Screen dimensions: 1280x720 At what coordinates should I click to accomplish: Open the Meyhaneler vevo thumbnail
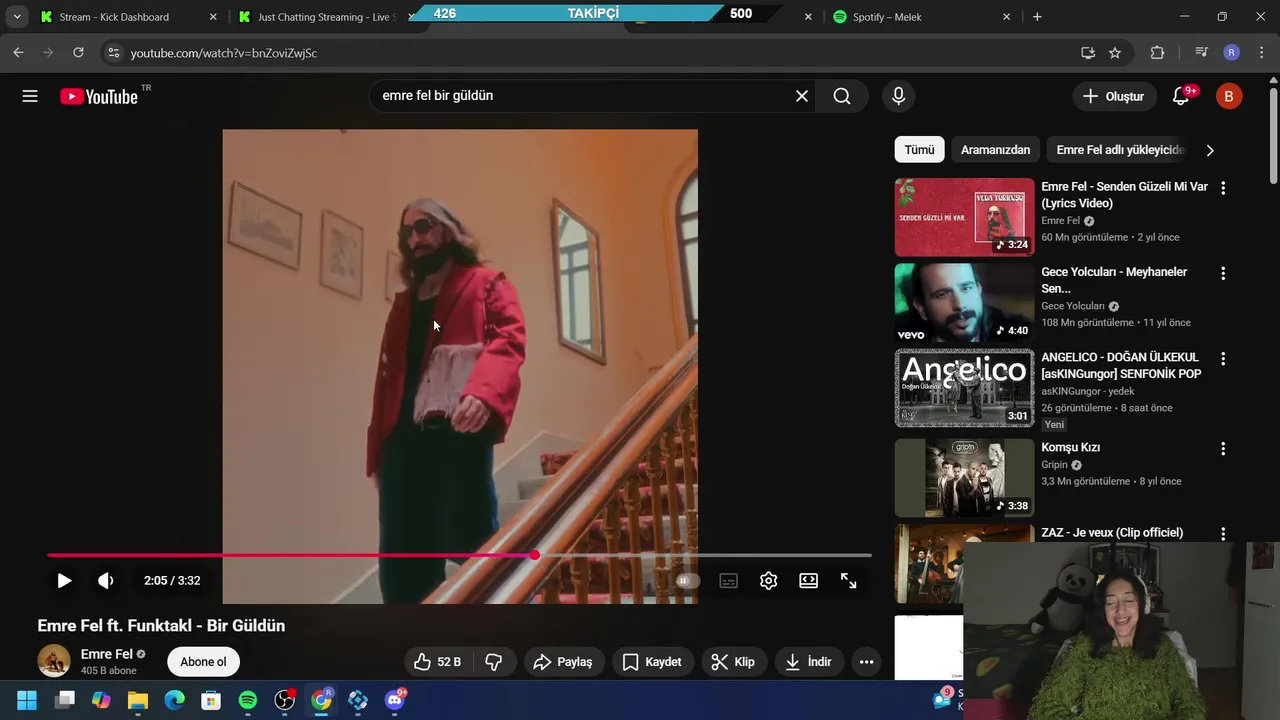(964, 302)
